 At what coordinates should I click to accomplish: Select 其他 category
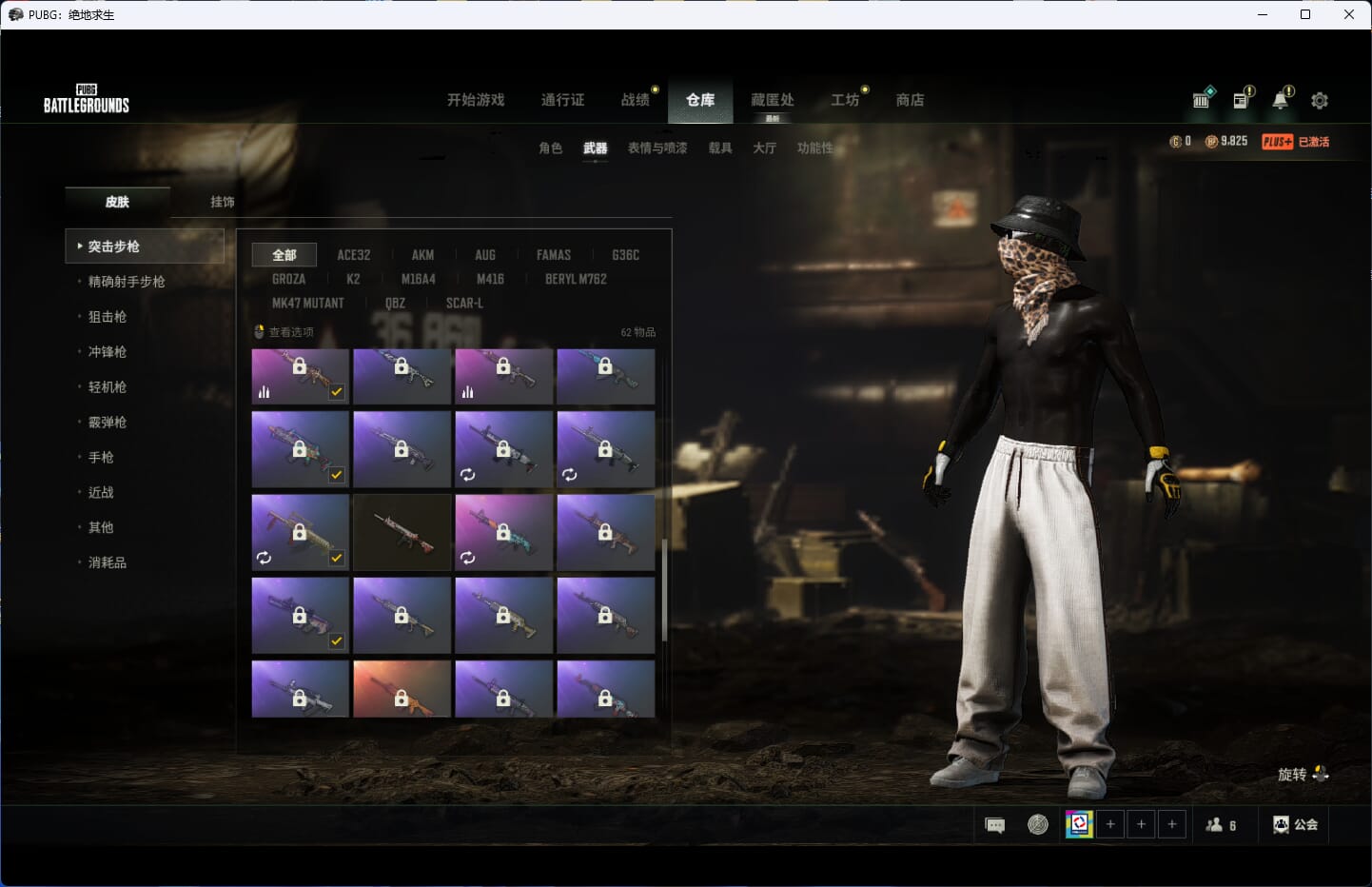coord(101,527)
